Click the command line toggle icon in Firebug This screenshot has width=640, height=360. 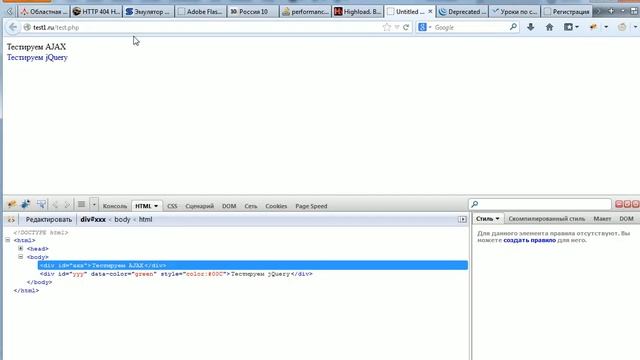(x=82, y=204)
